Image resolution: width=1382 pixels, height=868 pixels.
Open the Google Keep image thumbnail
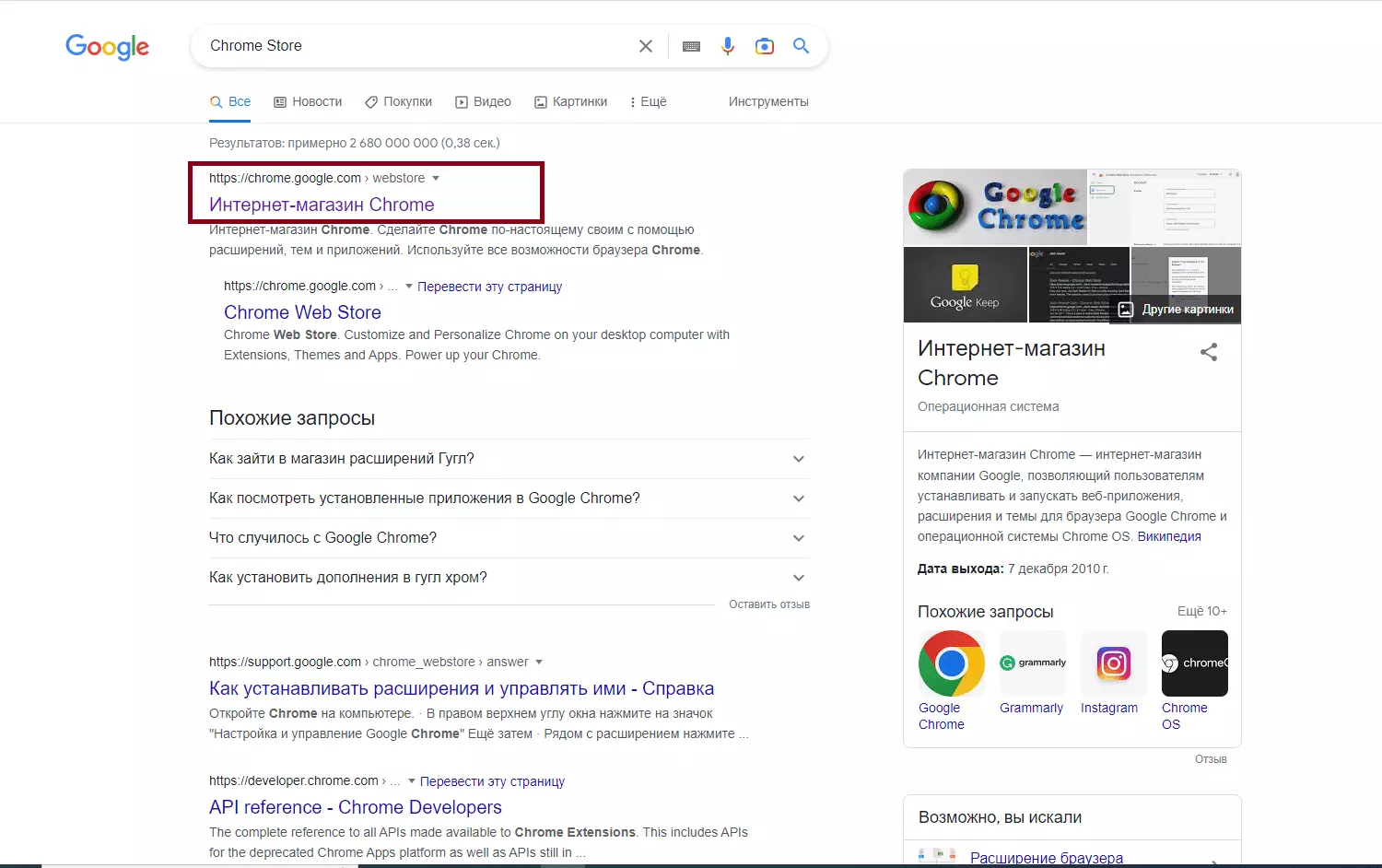(x=965, y=285)
